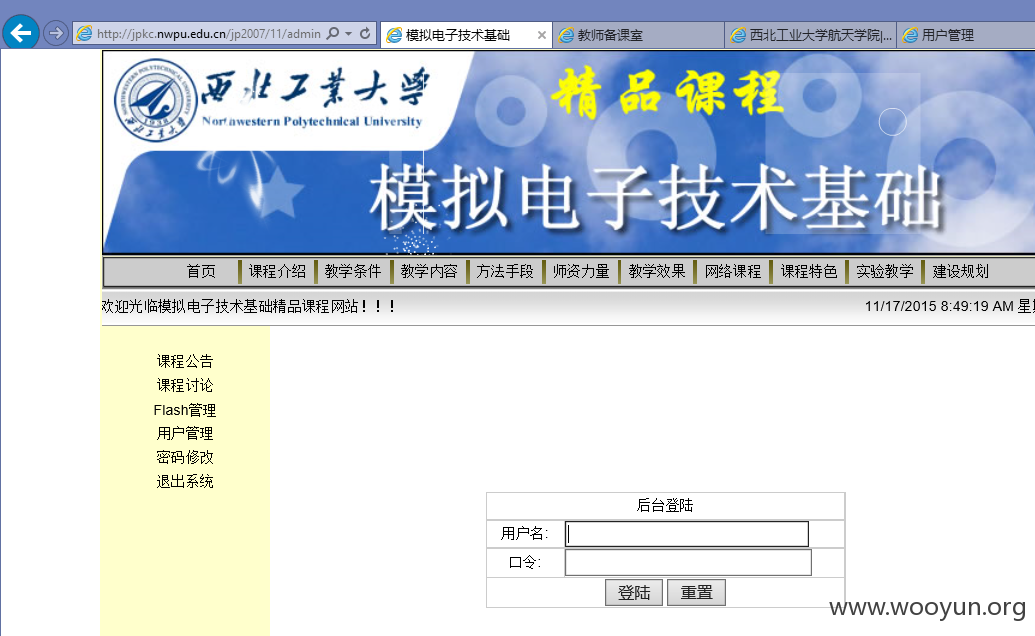Viewport: 1035px width, 636px height.
Task: Open 课程公告 in sidebar
Action: [x=185, y=362]
